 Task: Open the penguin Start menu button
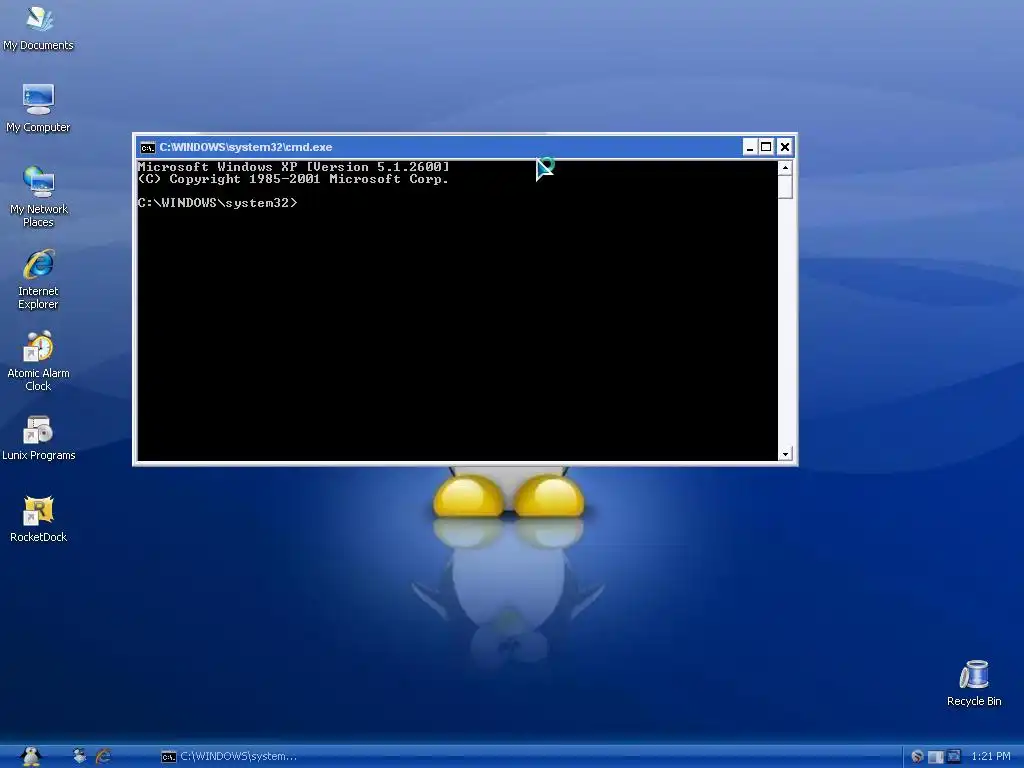(31, 756)
